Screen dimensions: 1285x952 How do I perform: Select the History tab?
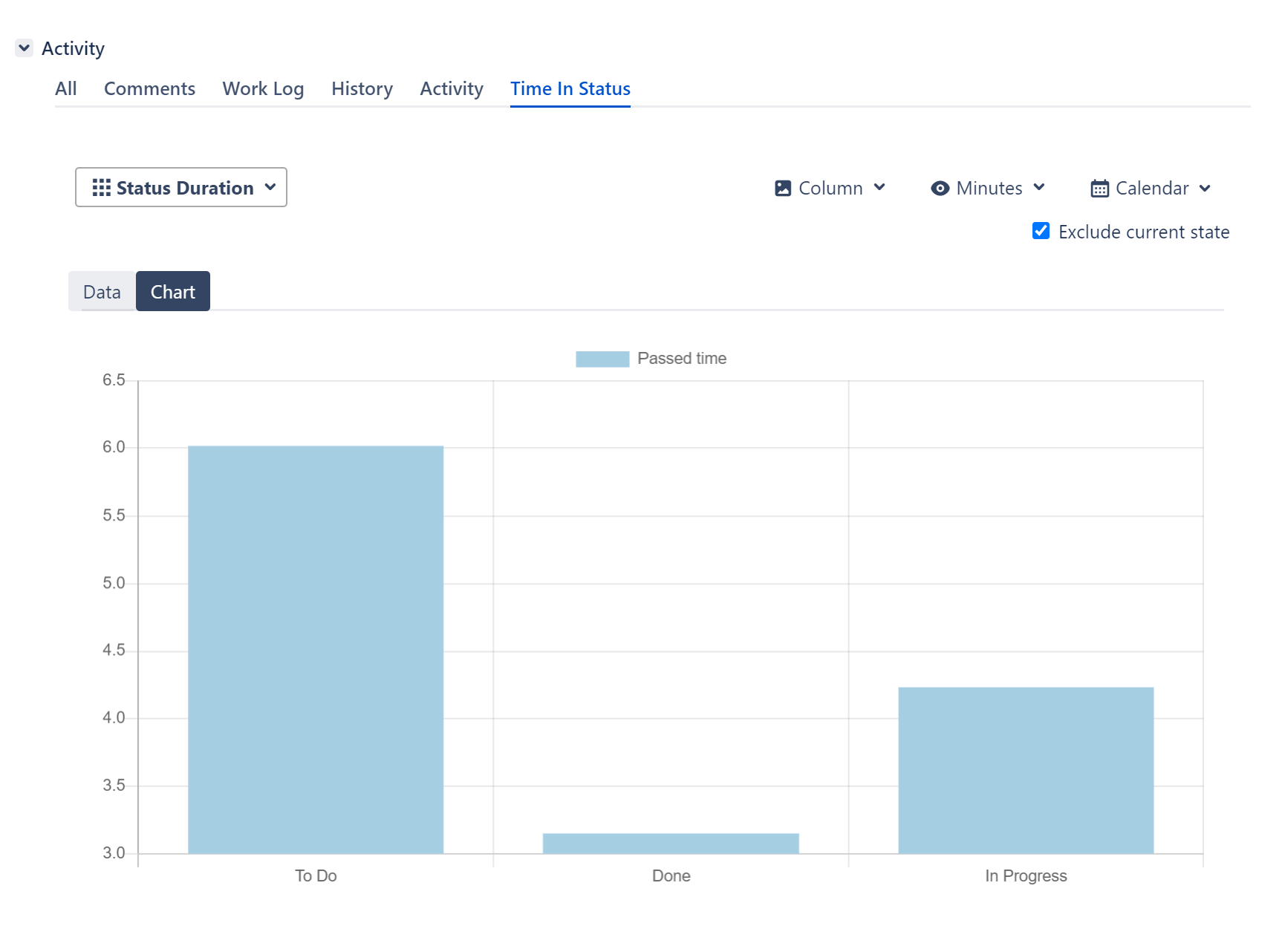click(x=362, y=89)
